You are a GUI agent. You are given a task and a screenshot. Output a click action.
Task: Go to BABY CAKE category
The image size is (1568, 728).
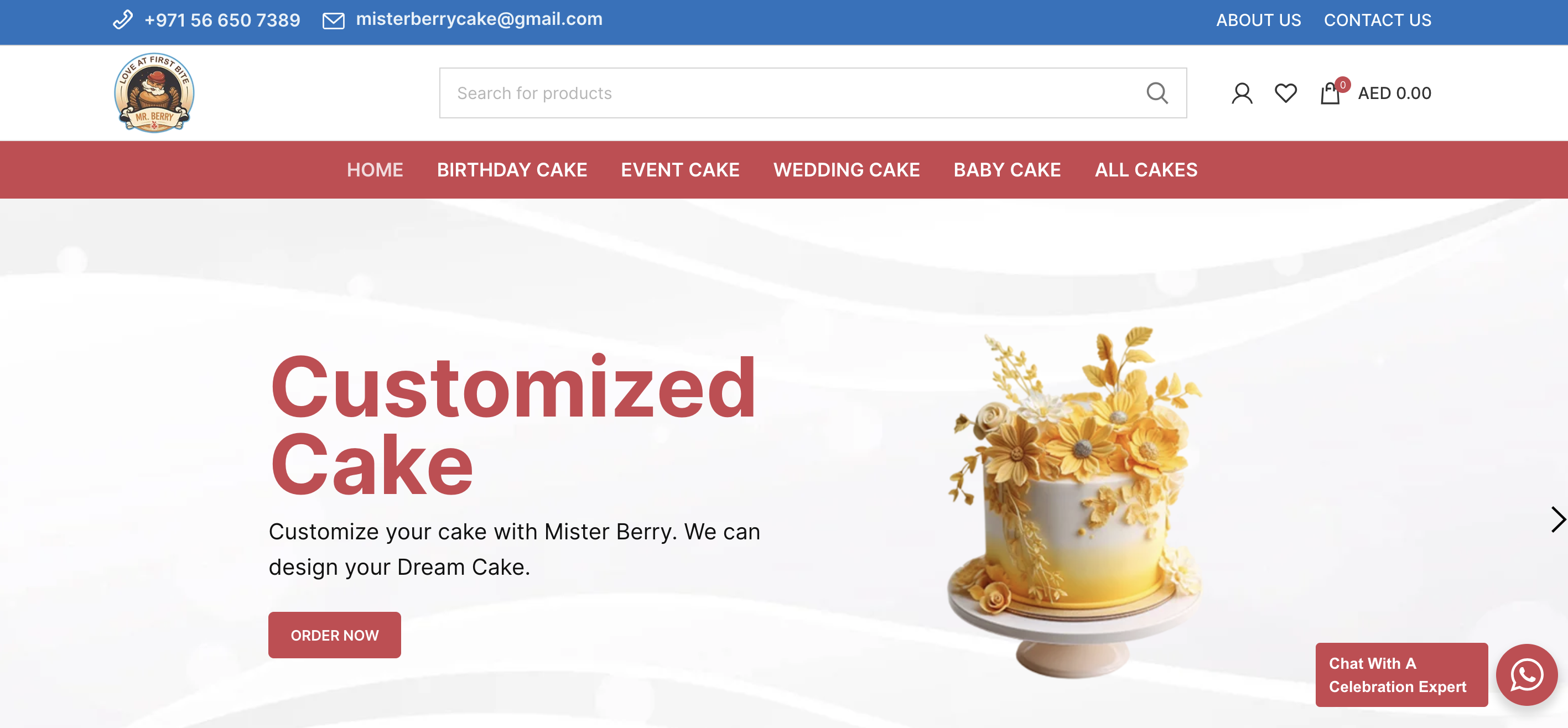click(1007, 170)
